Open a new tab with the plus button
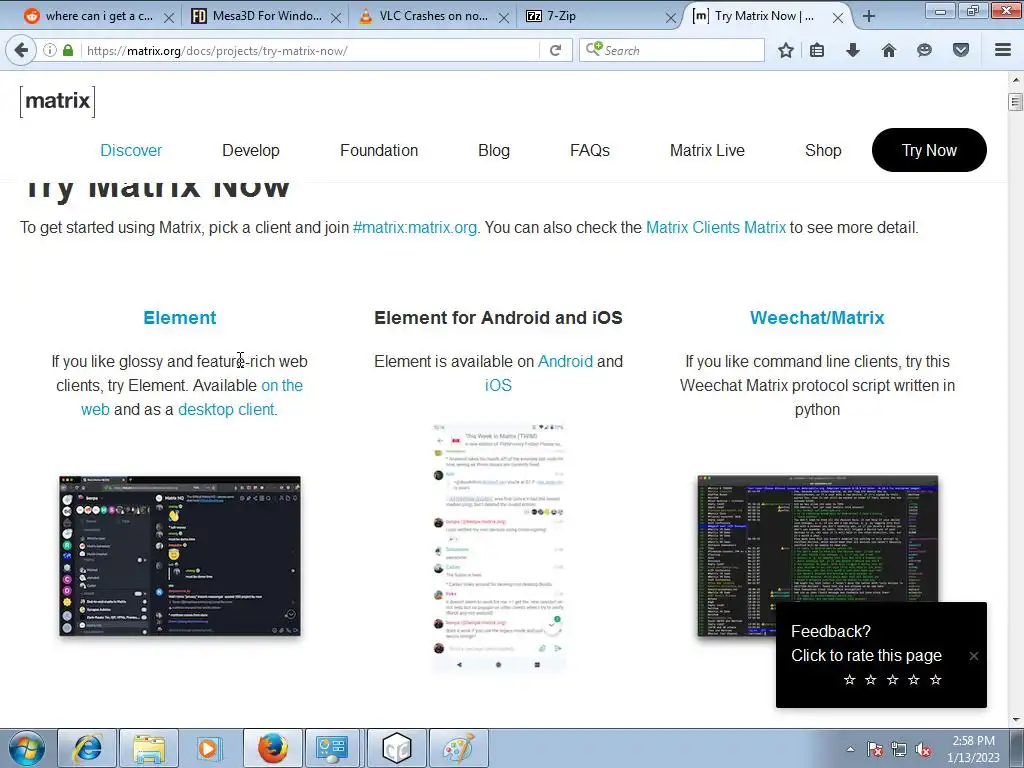The image size is (1024, 768). [869, 16]
